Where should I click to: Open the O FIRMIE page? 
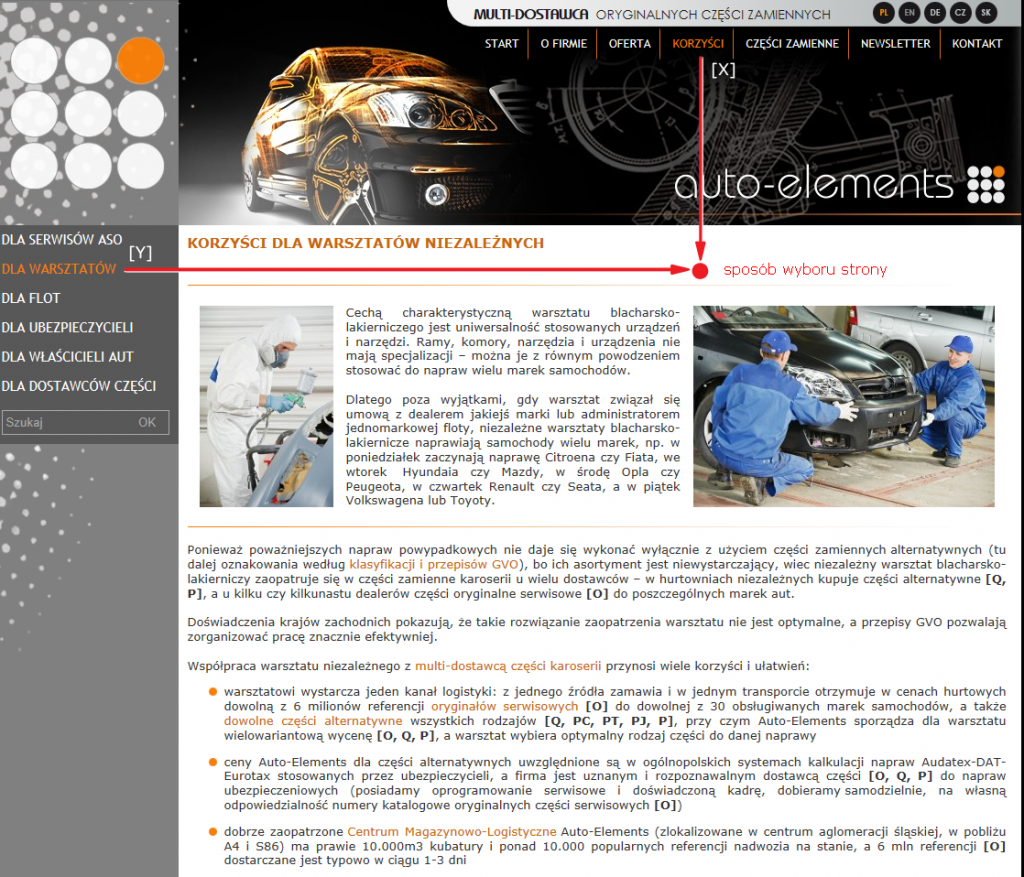coord(563,44)
